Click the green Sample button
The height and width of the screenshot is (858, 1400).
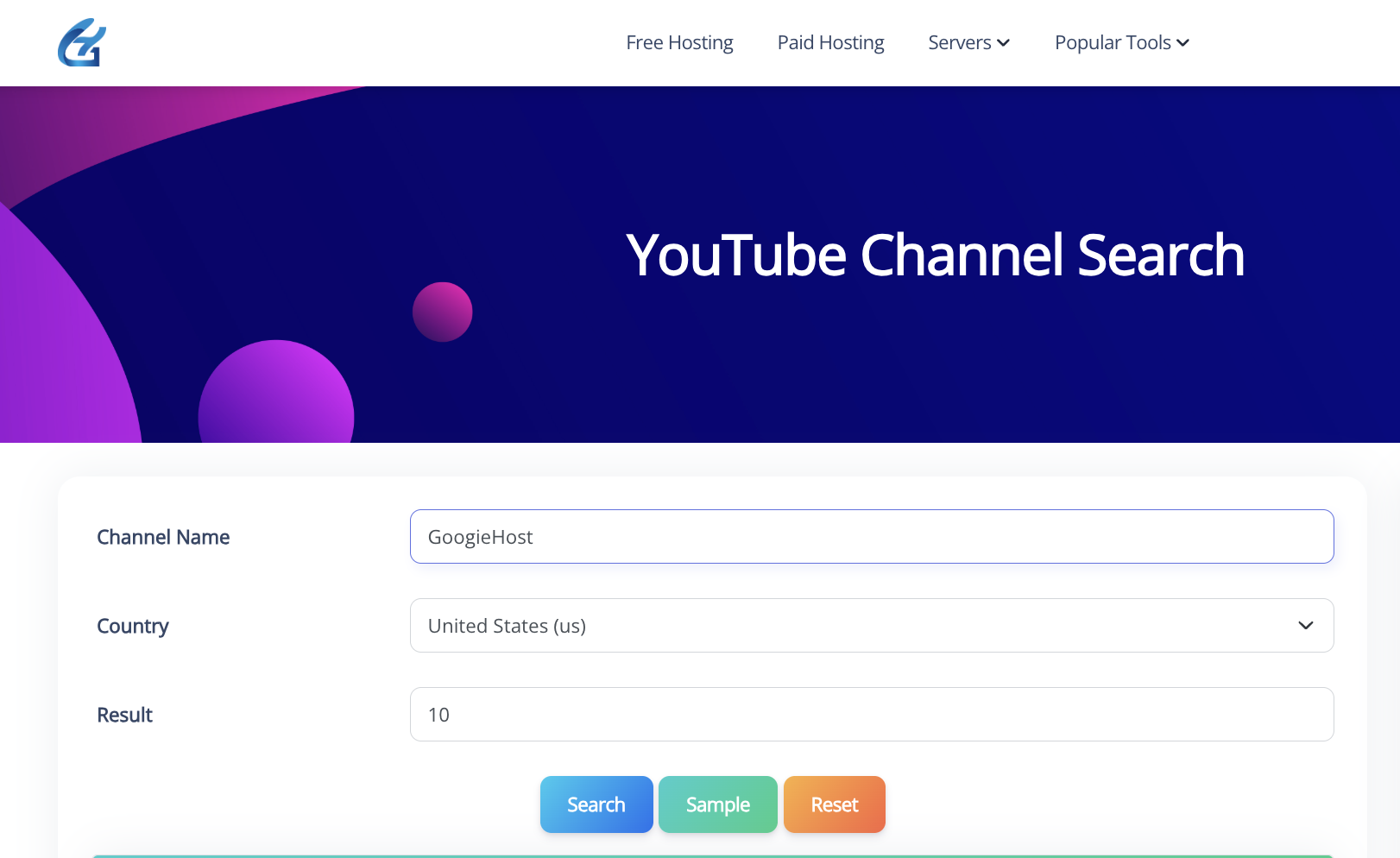(x=717, y=804)
